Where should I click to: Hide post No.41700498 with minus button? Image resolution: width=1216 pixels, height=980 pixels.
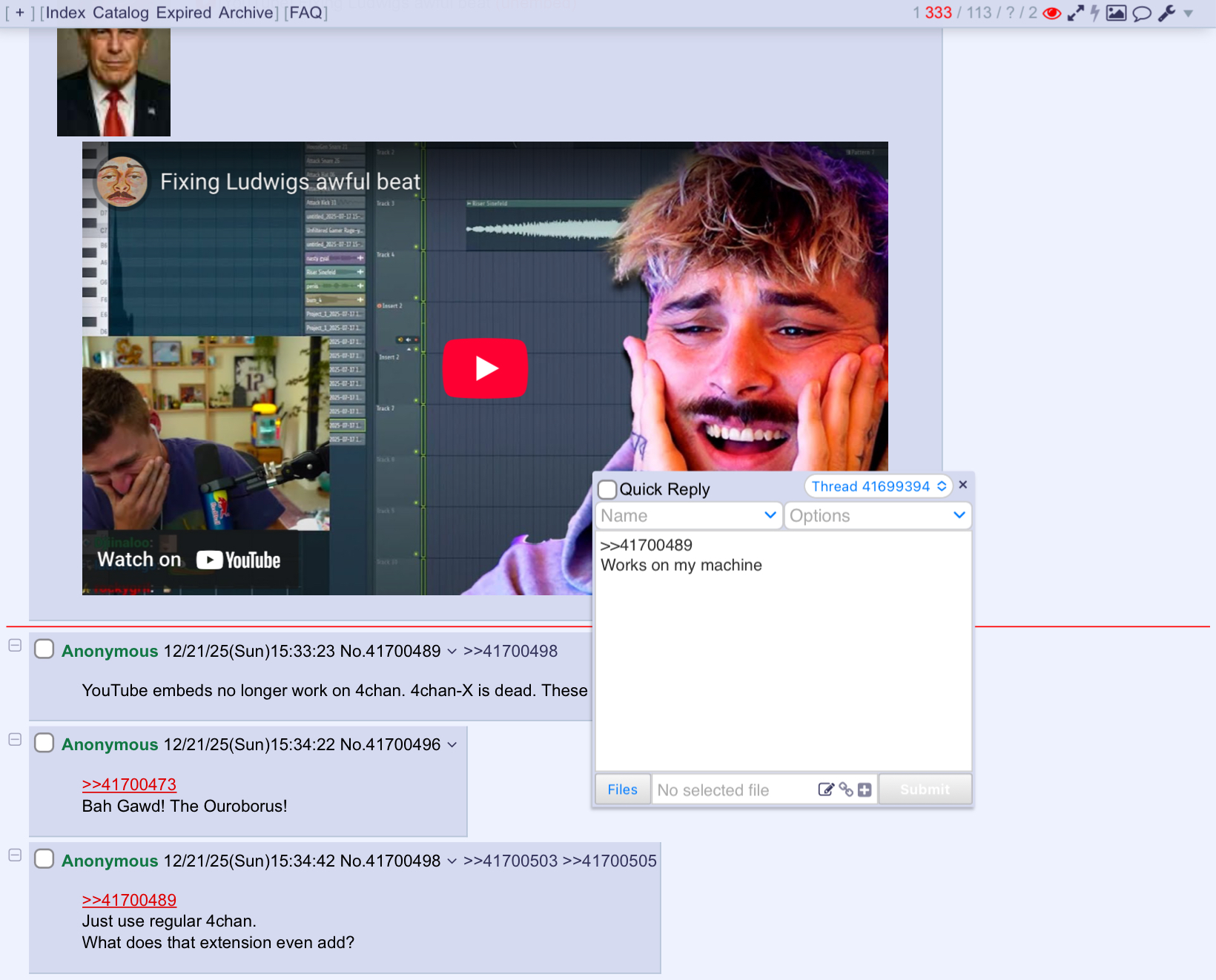(15, 855)
